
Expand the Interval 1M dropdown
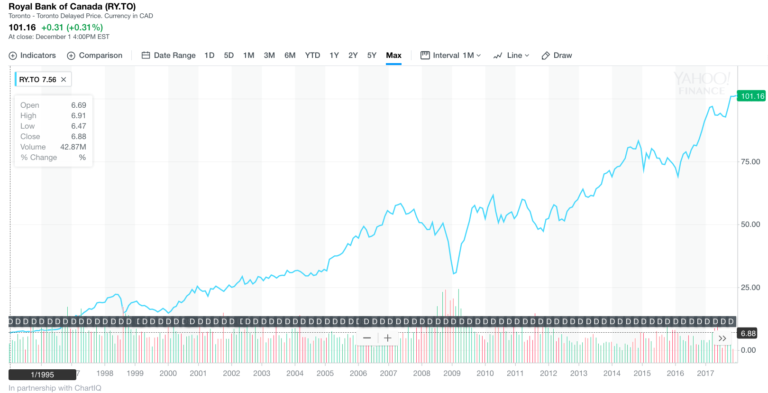(x=451, y=55)
